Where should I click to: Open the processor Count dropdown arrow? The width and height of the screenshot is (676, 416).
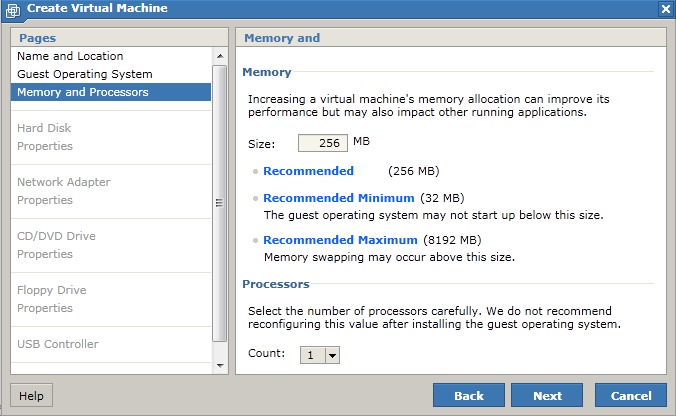click(x=332, y=356)
